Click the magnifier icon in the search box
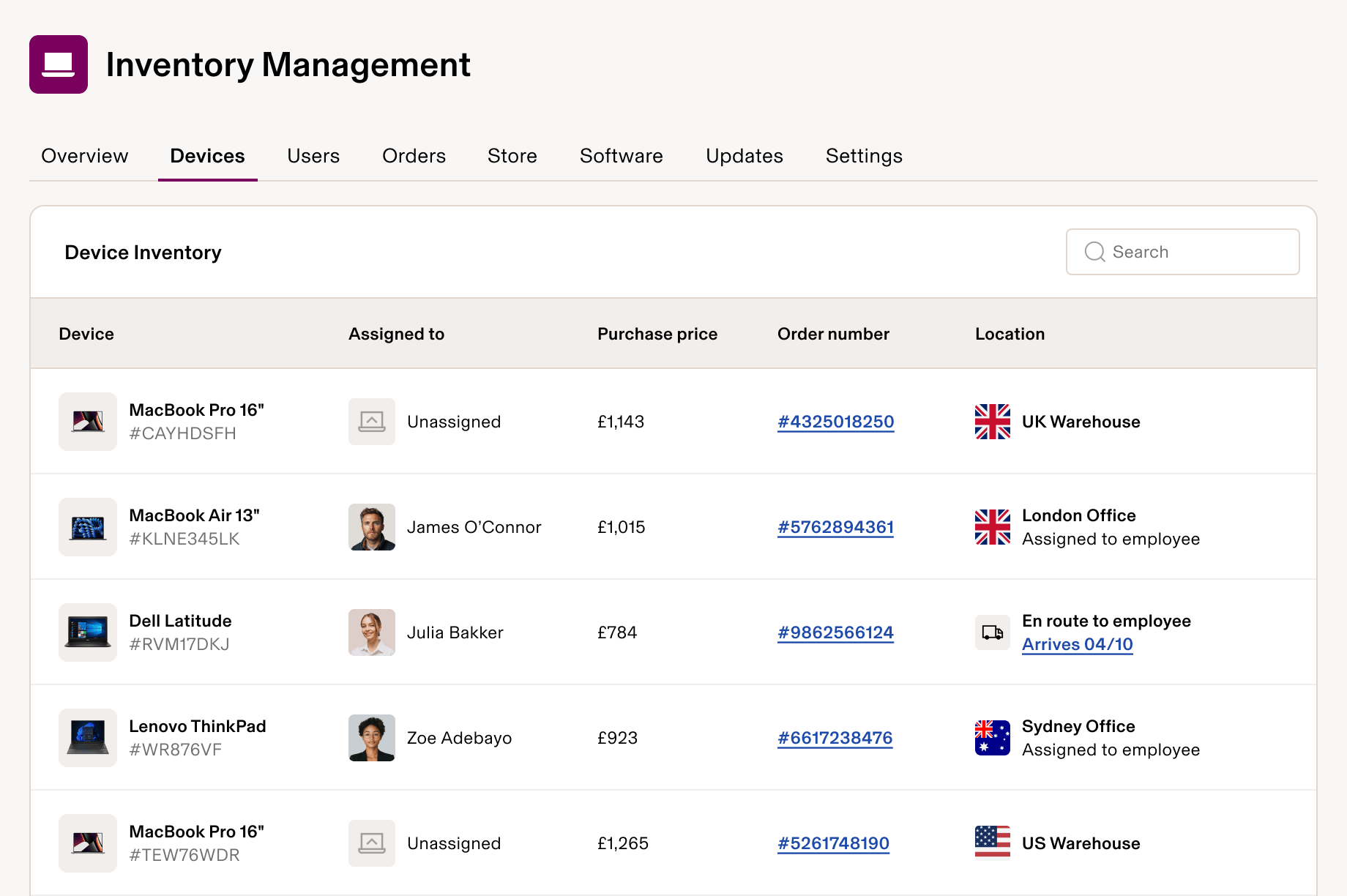Image resolution: width=1347 pixels, height=896 pixels. point(1094,252)
